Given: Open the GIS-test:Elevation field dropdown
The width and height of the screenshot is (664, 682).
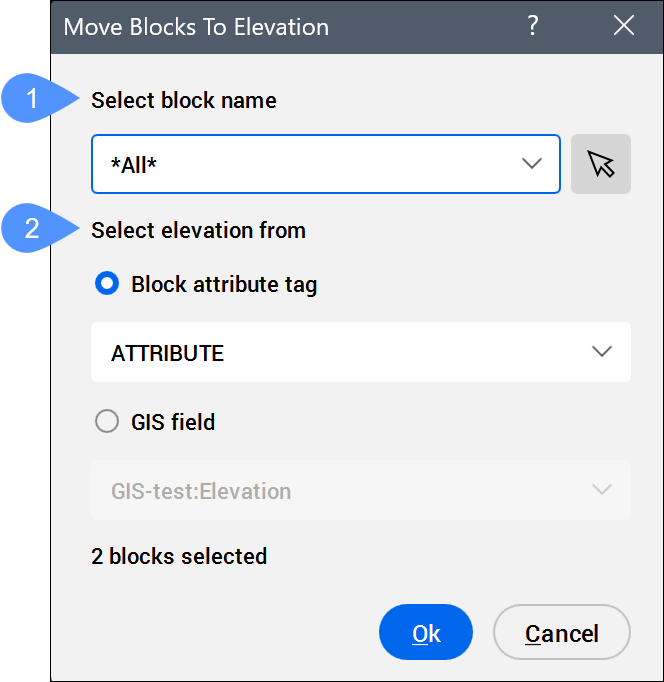Looking at the screenshot, I should [x=360, y=490].
